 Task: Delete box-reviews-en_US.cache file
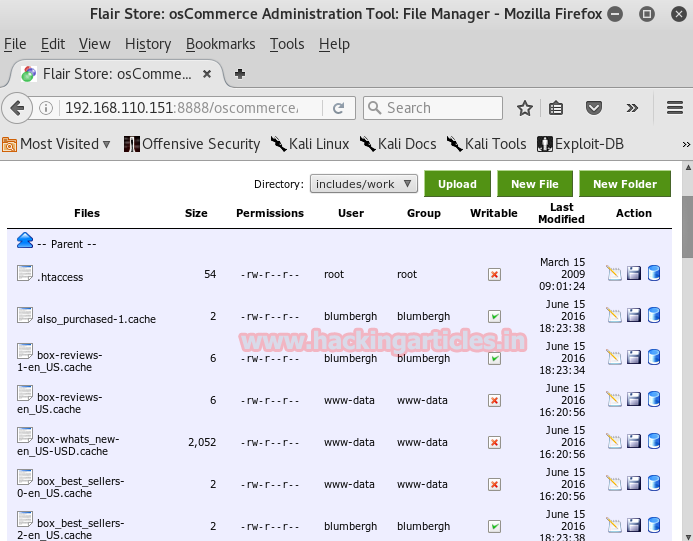pyautogui.click(x=654, y=400)
